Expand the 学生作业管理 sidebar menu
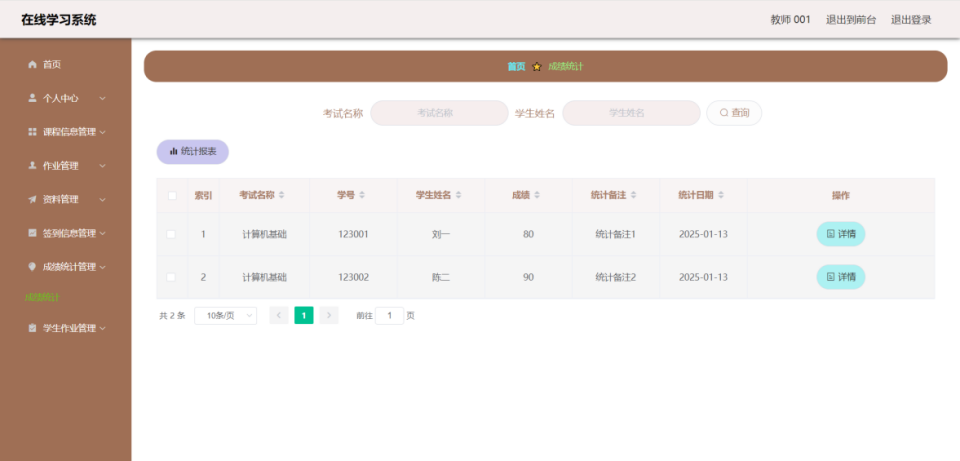Viewport: 960px width, 461px height. point(68,328)
